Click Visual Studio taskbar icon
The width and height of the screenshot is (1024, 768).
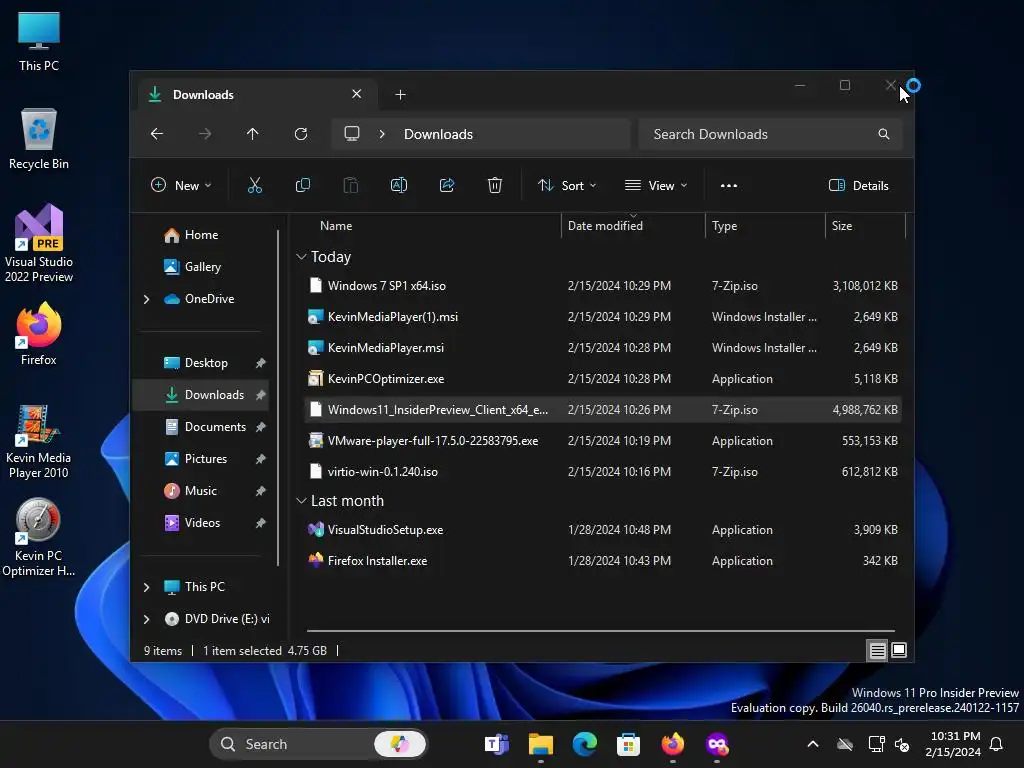pyautogui.click(x=717, y=744)
